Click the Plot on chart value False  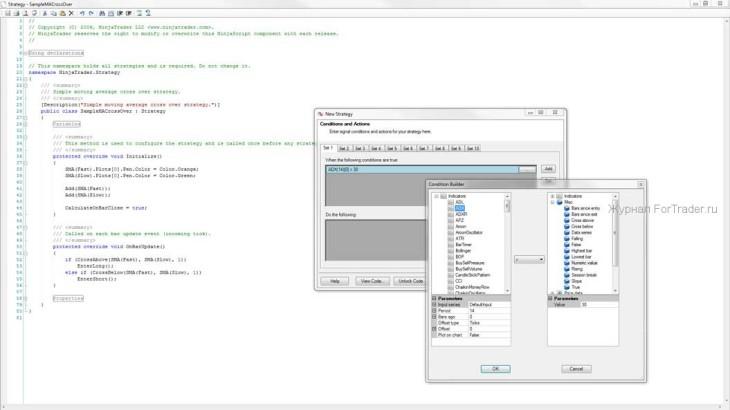489,335
